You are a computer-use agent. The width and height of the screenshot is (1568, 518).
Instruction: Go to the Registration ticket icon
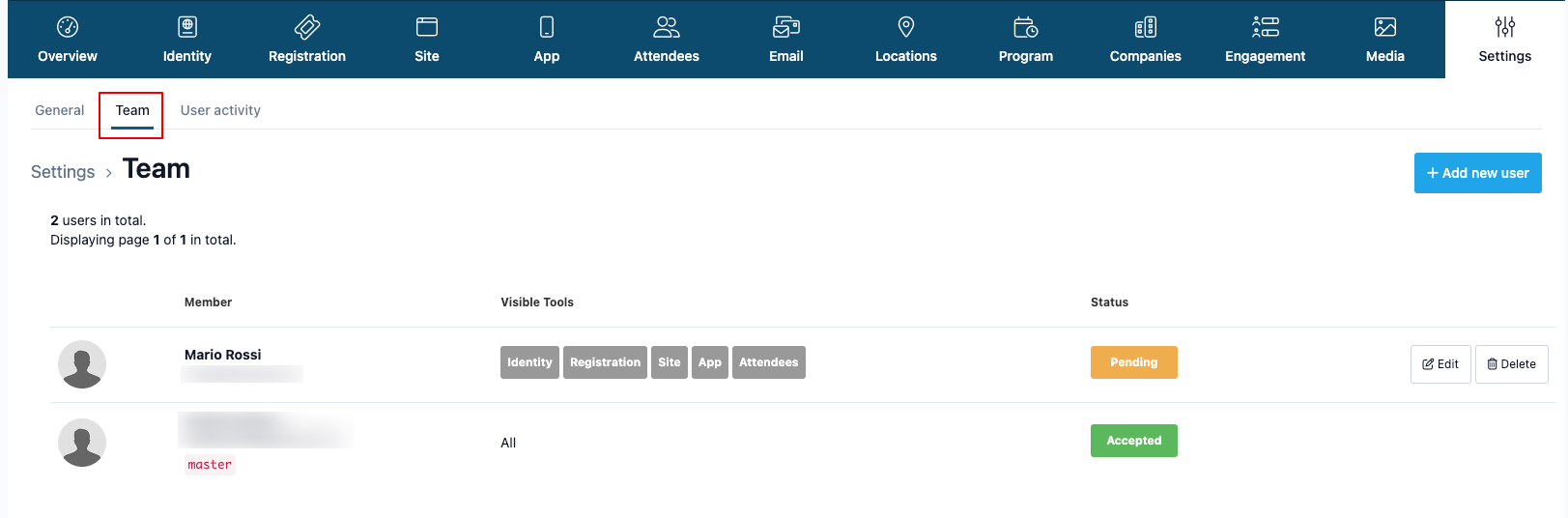307,27
